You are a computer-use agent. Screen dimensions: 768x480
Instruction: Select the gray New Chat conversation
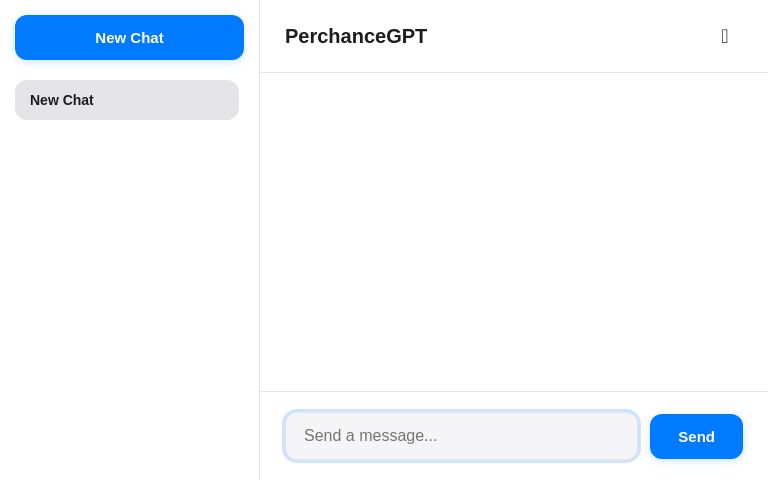pos(127,100)
